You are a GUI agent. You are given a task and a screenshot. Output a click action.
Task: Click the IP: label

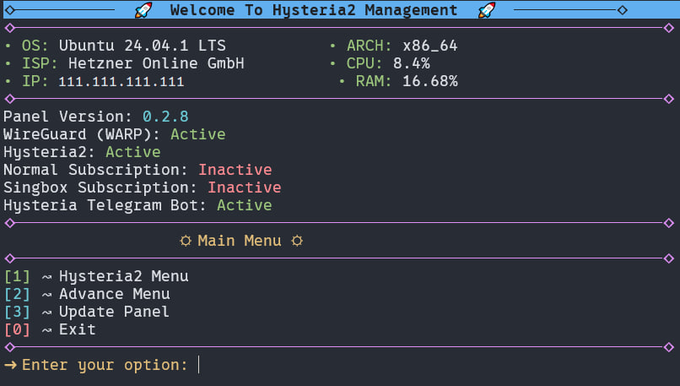coord(35,81)
